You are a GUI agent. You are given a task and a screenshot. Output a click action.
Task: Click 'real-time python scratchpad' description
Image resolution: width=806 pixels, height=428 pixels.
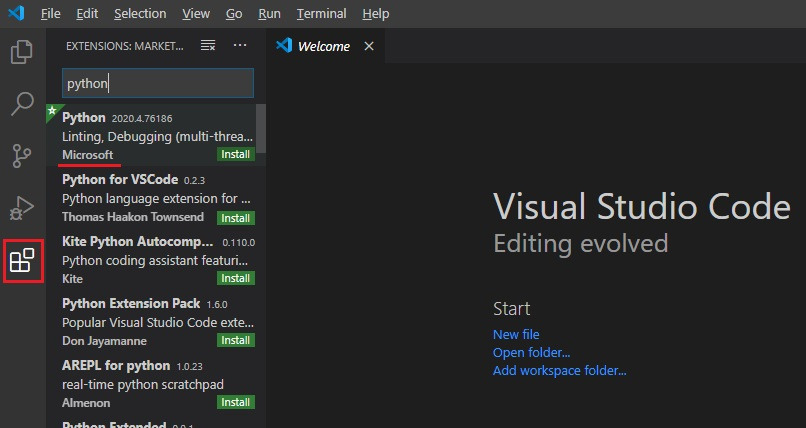pyautogui.click(x=143, y=384)
